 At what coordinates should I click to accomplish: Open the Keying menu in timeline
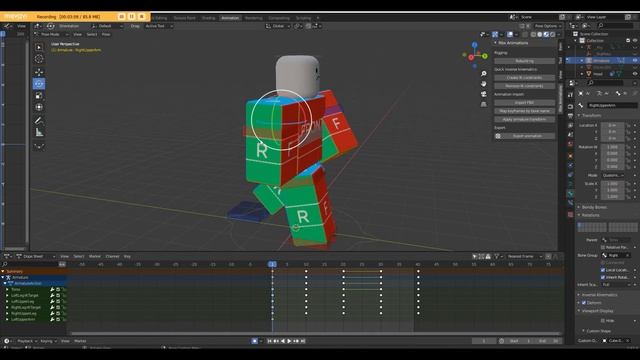pos(48,341)
